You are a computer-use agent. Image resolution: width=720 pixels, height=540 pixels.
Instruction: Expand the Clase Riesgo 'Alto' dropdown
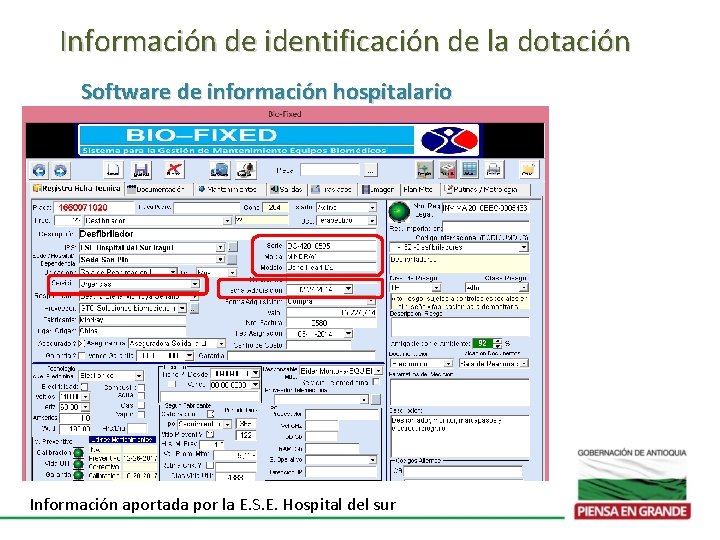(523, 287)
